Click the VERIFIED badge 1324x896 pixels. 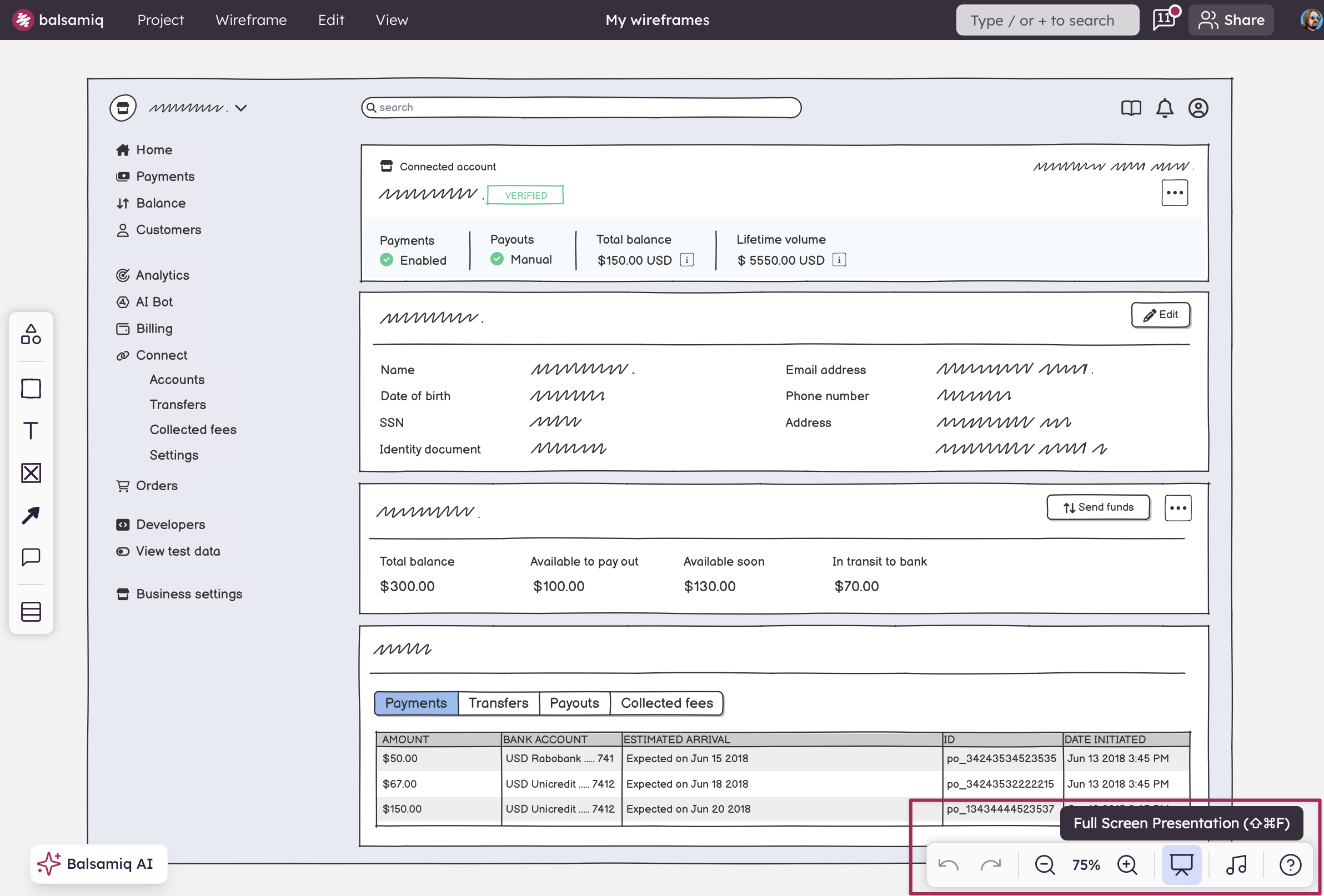pyautogui.click(x=525, y=195)
